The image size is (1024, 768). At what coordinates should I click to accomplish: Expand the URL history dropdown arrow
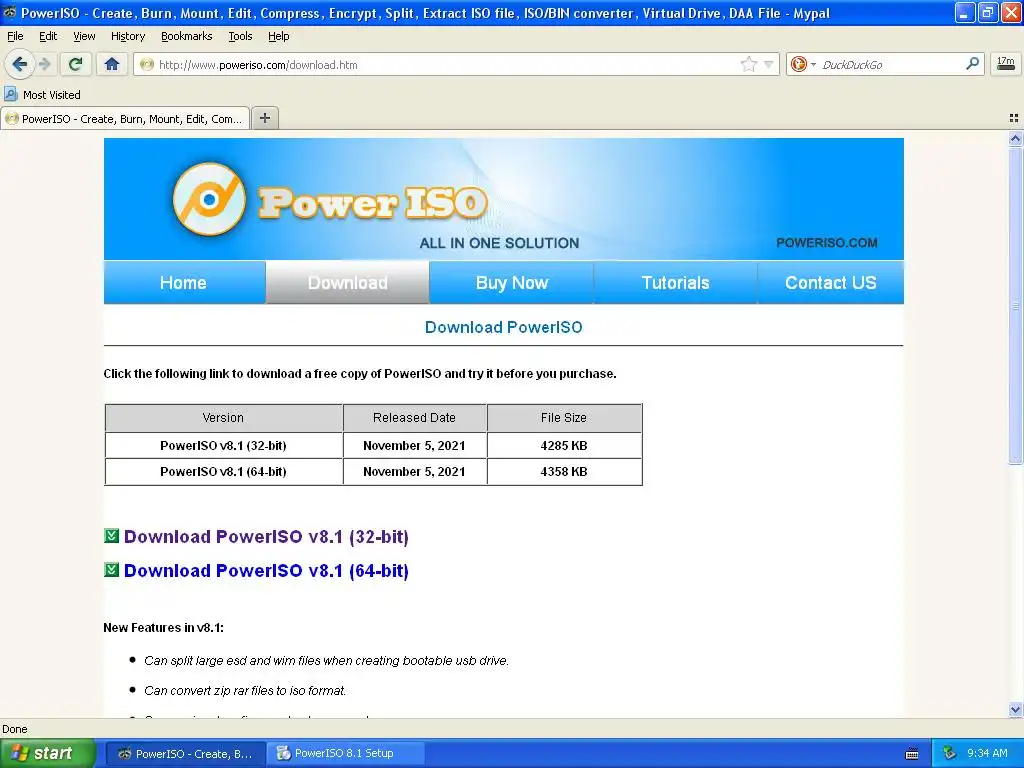tap(769, 65)
